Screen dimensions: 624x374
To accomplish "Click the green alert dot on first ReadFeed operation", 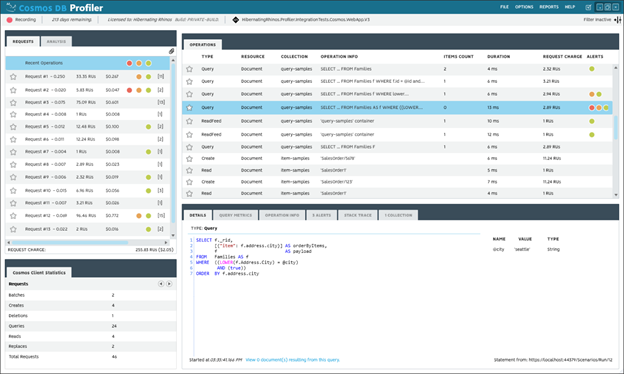I will 592,121.
